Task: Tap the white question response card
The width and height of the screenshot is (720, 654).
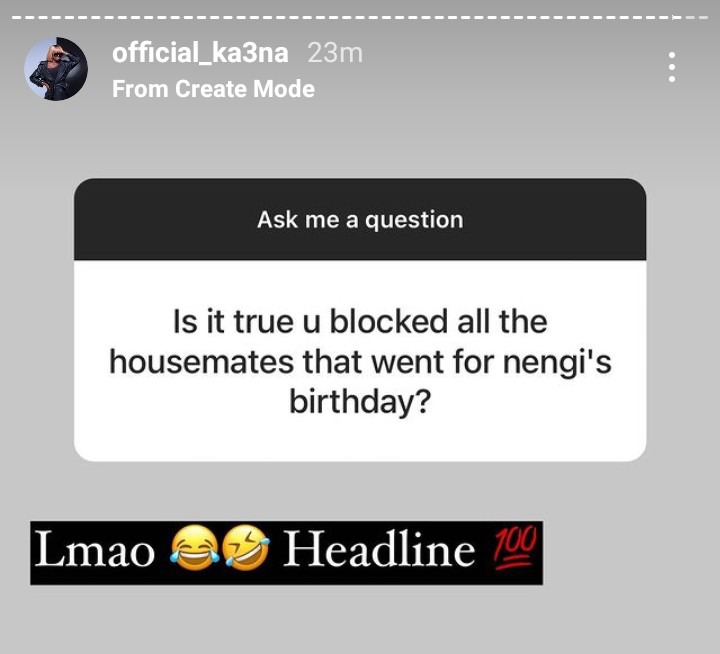Action: click(x=360, y=361)
